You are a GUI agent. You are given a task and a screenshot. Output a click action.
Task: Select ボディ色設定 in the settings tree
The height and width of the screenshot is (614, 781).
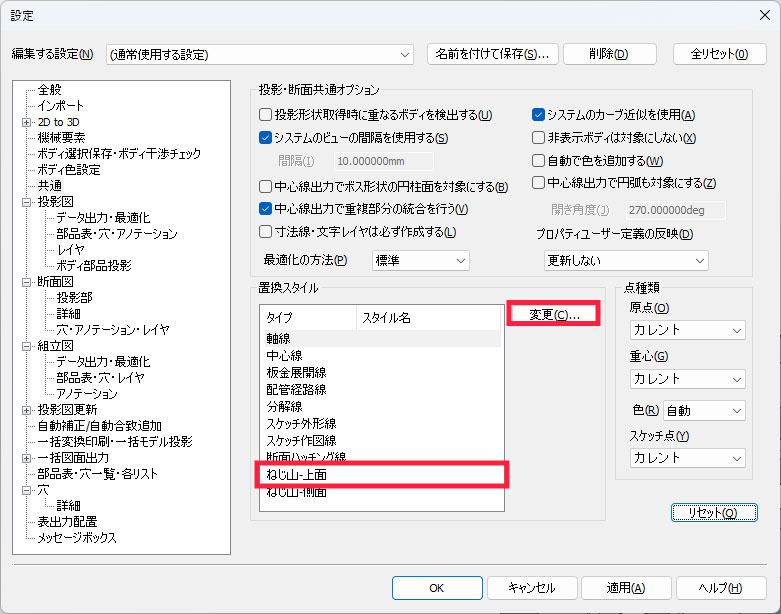click(68, 170)
